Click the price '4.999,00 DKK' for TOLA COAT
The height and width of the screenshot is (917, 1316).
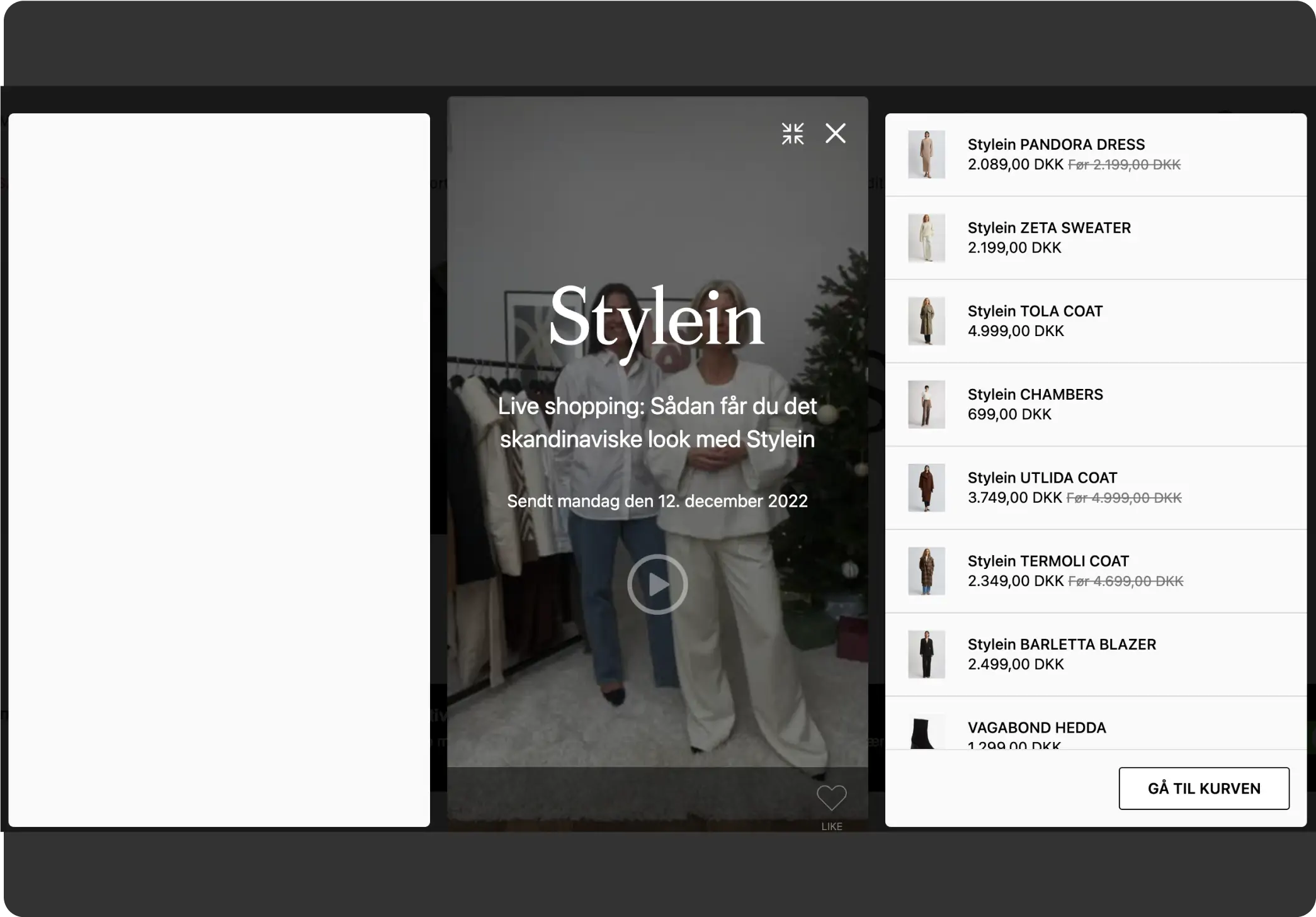point(1016,331)
